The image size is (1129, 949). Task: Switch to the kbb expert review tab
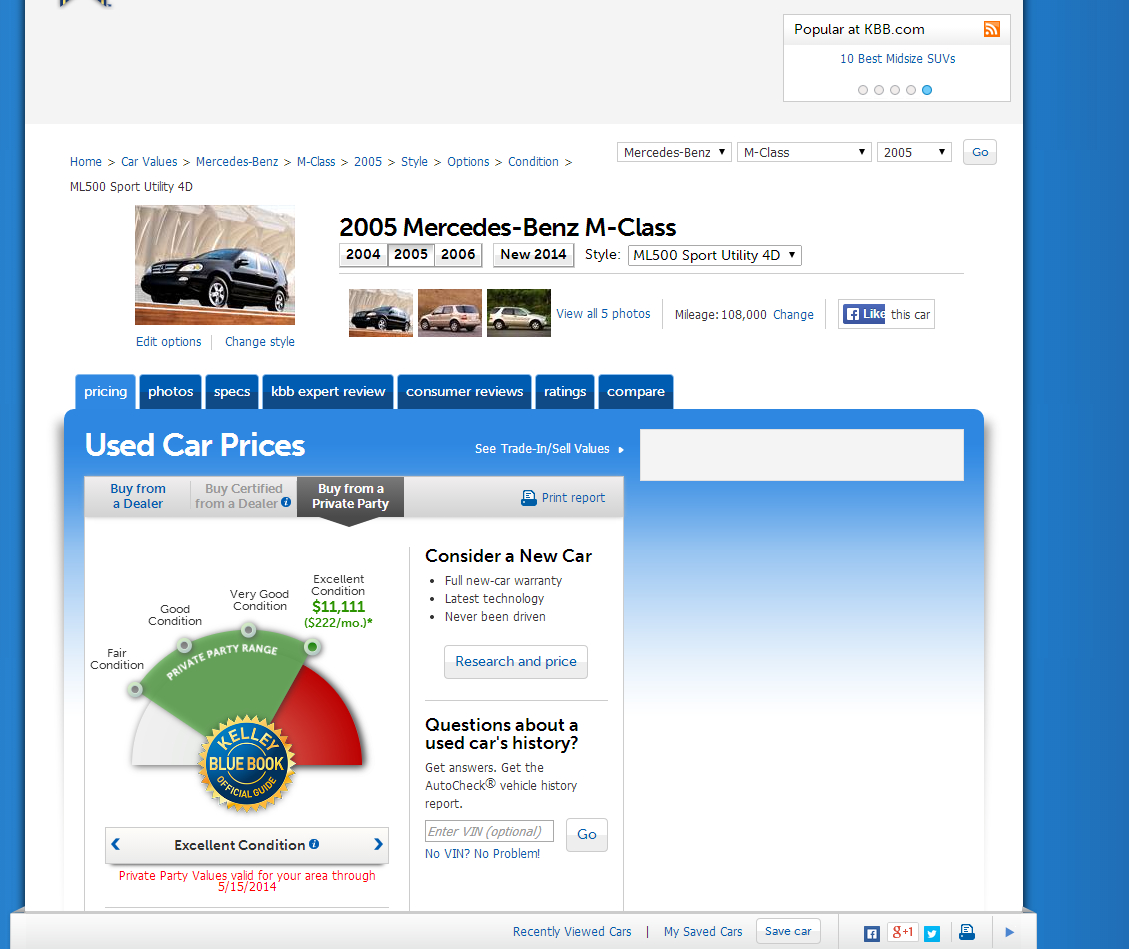[328, 392]
